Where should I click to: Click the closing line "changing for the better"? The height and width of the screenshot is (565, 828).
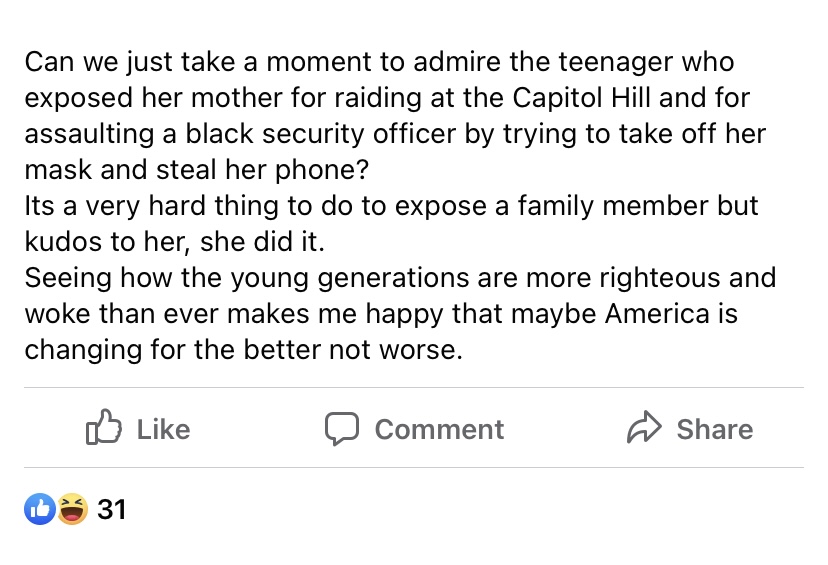243,350
